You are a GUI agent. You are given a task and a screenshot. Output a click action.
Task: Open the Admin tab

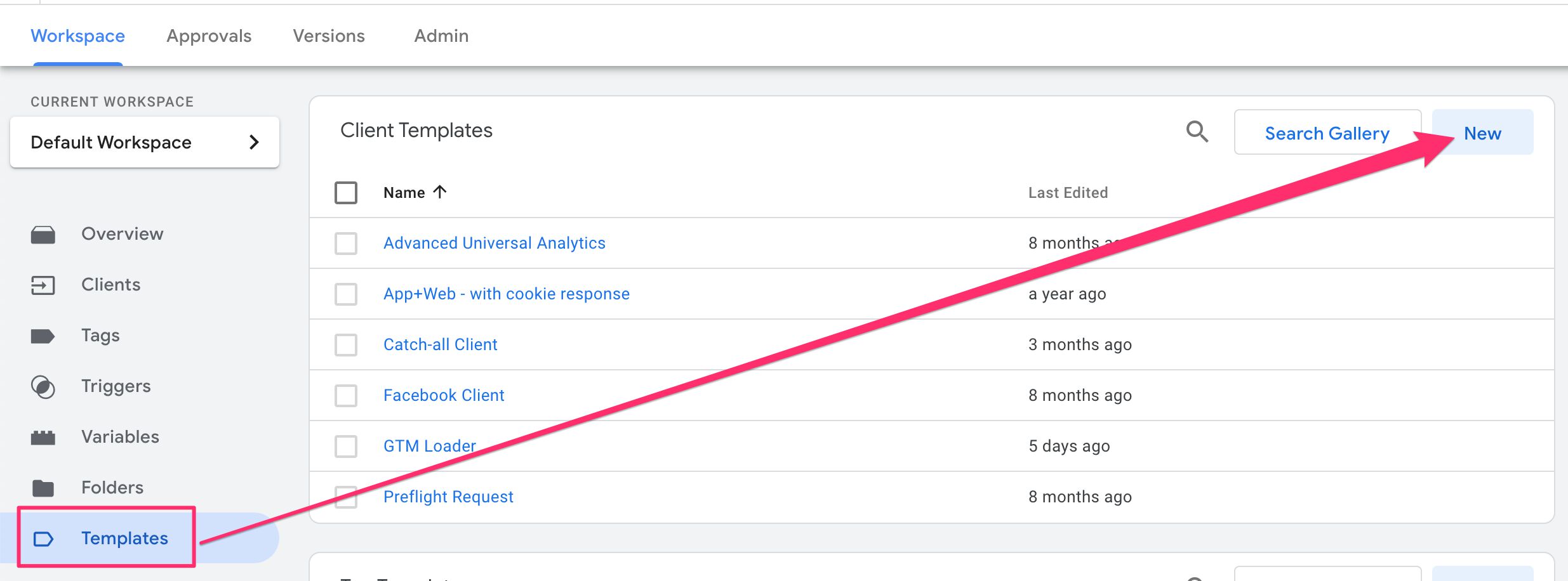pyautogui.click(x=442, y=36)
